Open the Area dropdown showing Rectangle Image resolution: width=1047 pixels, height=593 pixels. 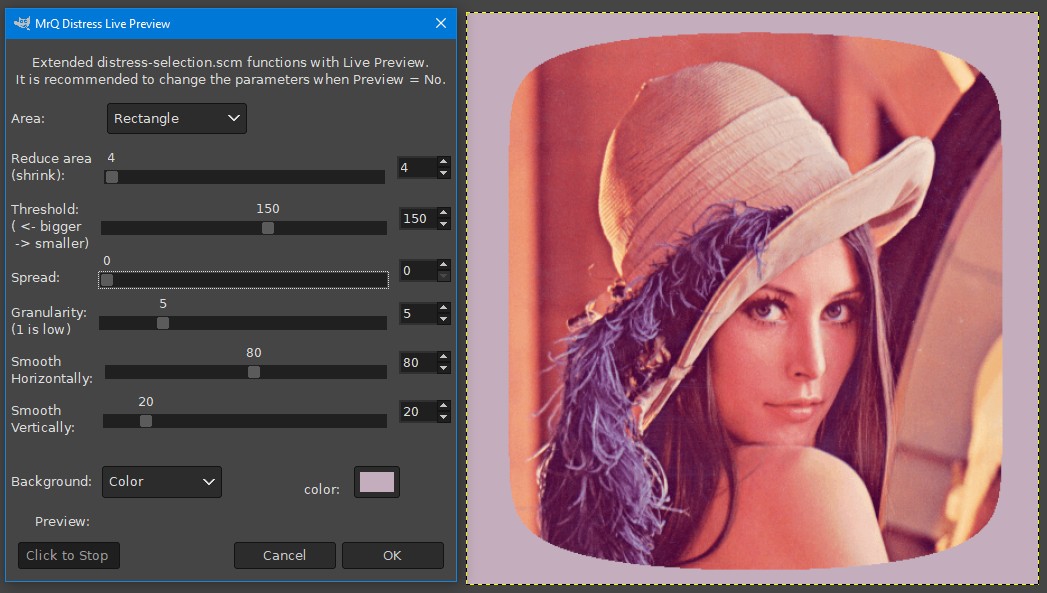coord(176,118)
